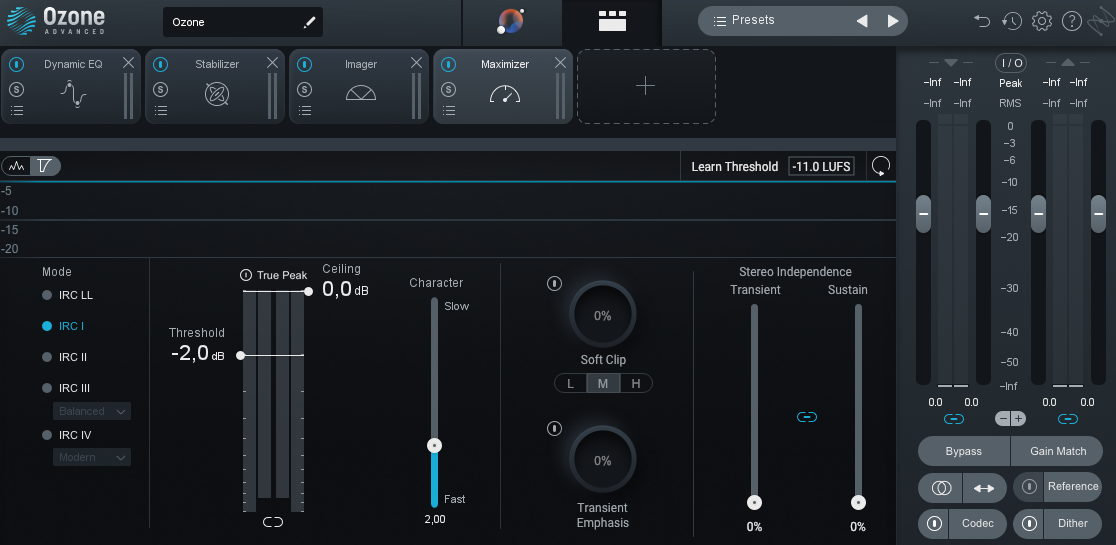Image resolution: width=1116 pixels, height=545 pixels.
Task: Open the module chain view icon
Action: pyautogui.click(x=611, y=21)
